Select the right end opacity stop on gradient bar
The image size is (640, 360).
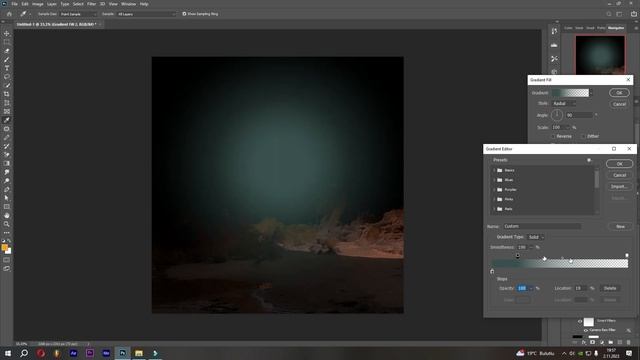pos(627,256)
